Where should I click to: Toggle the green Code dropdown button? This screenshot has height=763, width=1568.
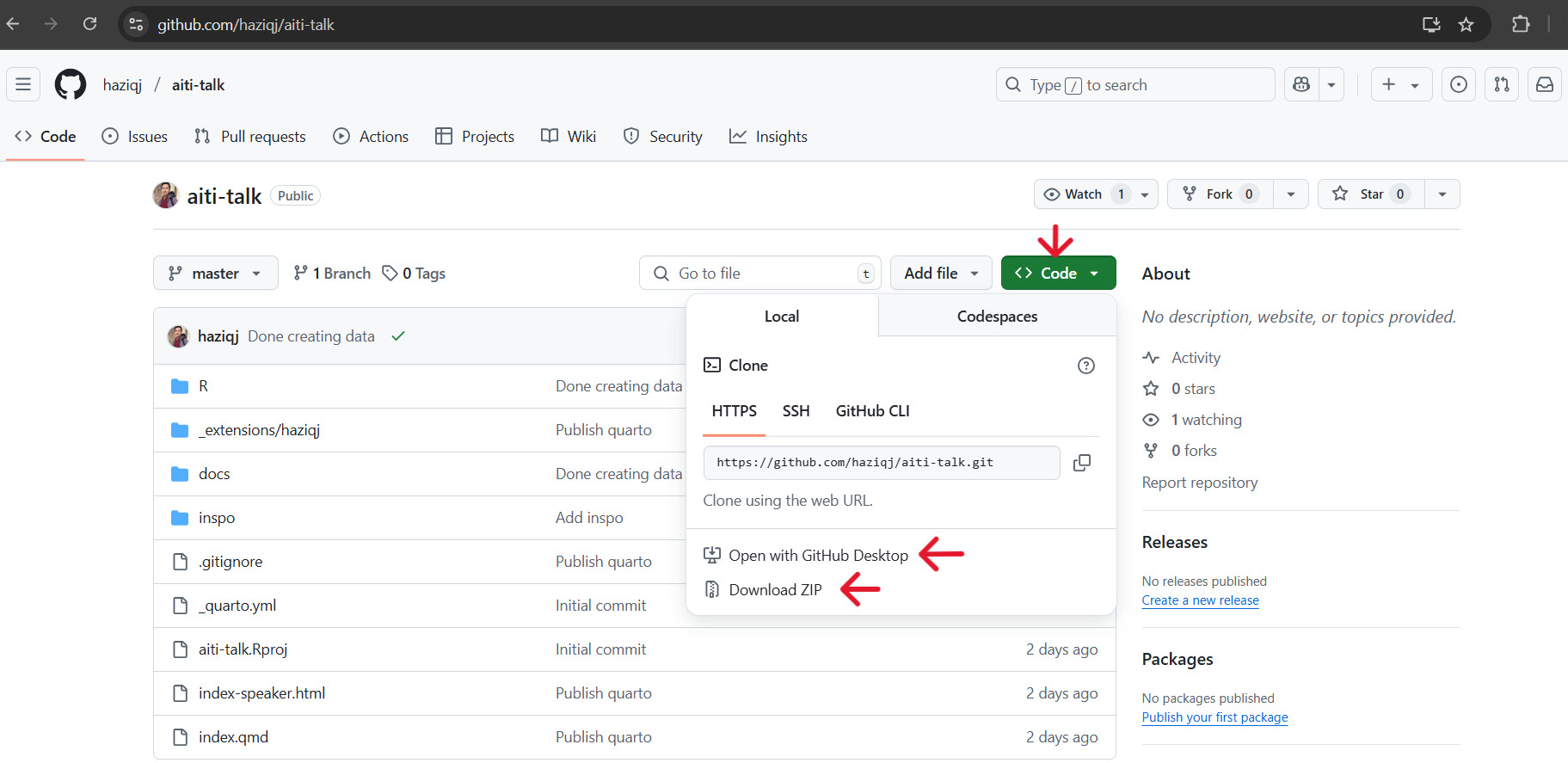pyautogui.click(x=1058, y=273)
